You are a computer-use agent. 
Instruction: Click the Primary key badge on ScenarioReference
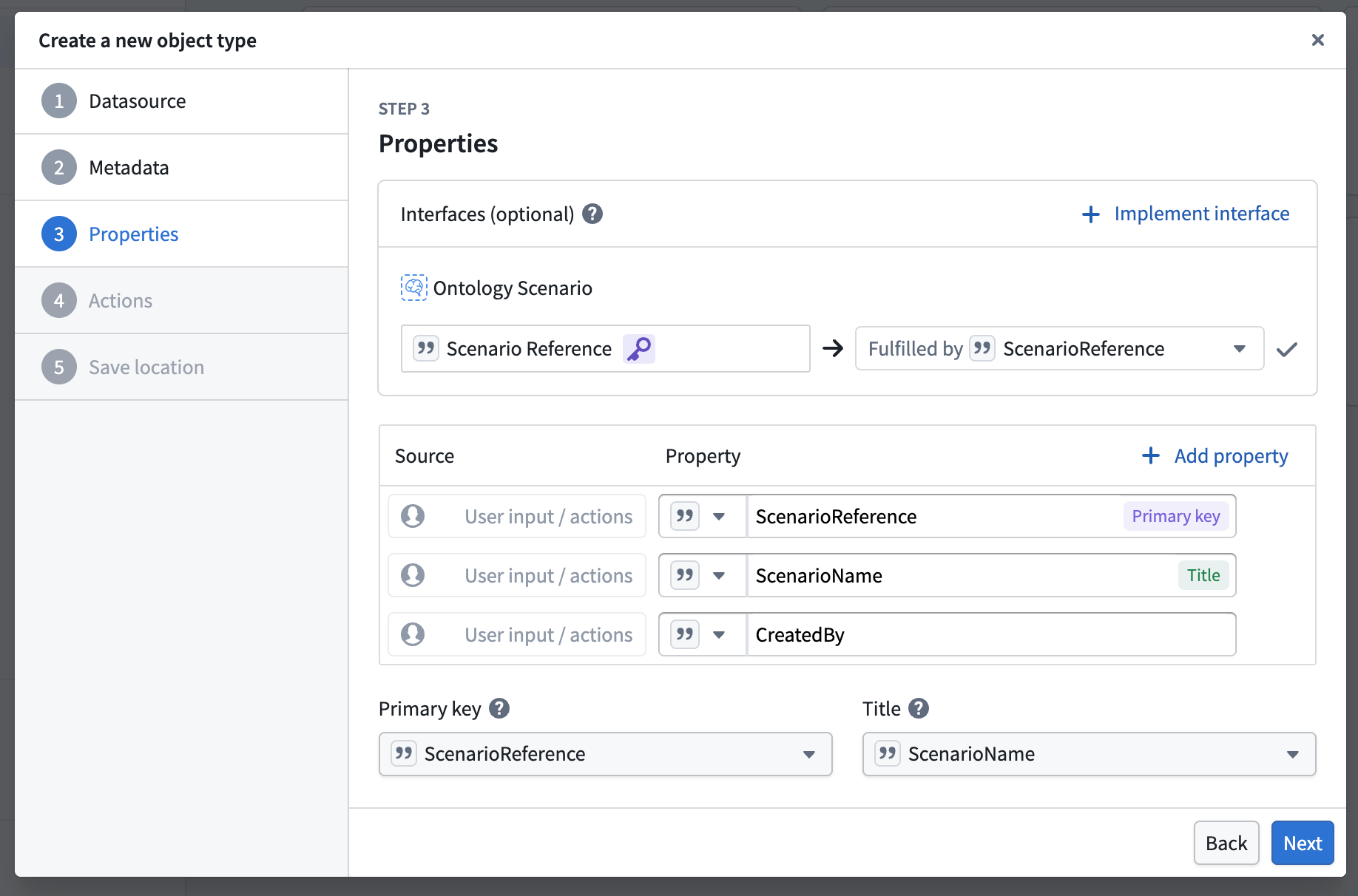(1175, 516)
